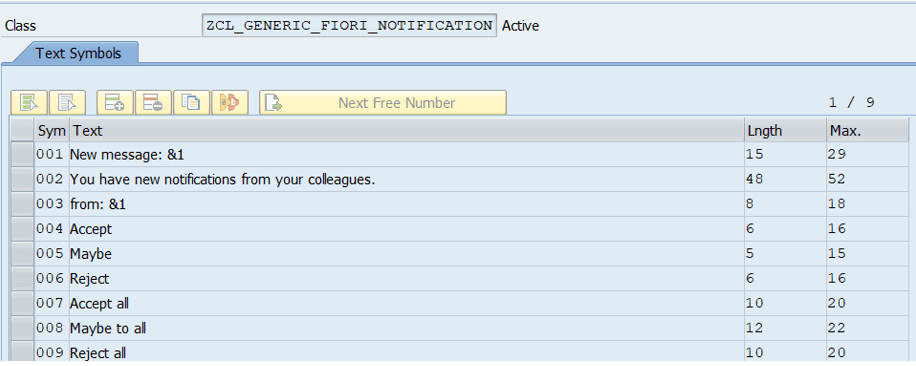Click the text 'You have new notifications from your colleagues.'

[223, 180]
